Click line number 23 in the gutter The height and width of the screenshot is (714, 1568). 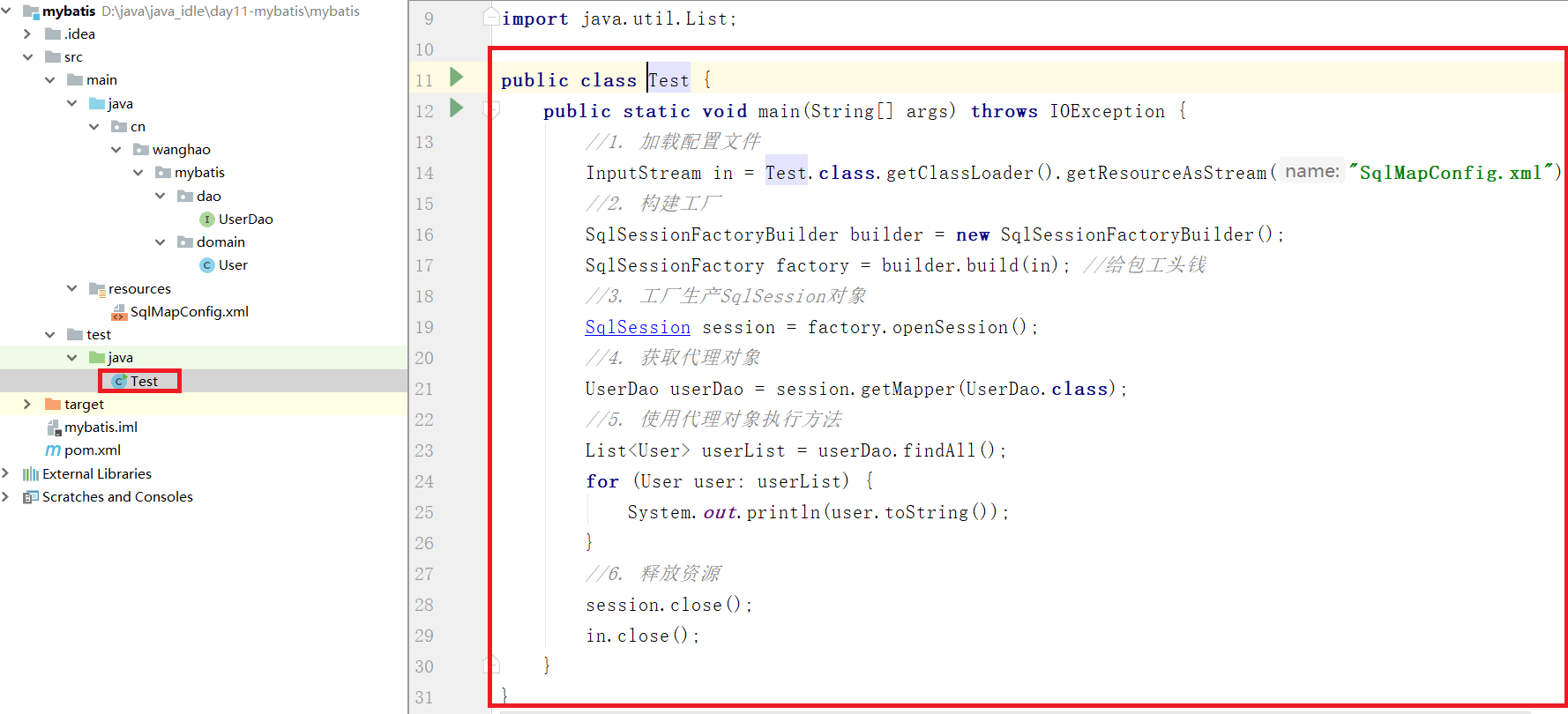click(425, 450)
